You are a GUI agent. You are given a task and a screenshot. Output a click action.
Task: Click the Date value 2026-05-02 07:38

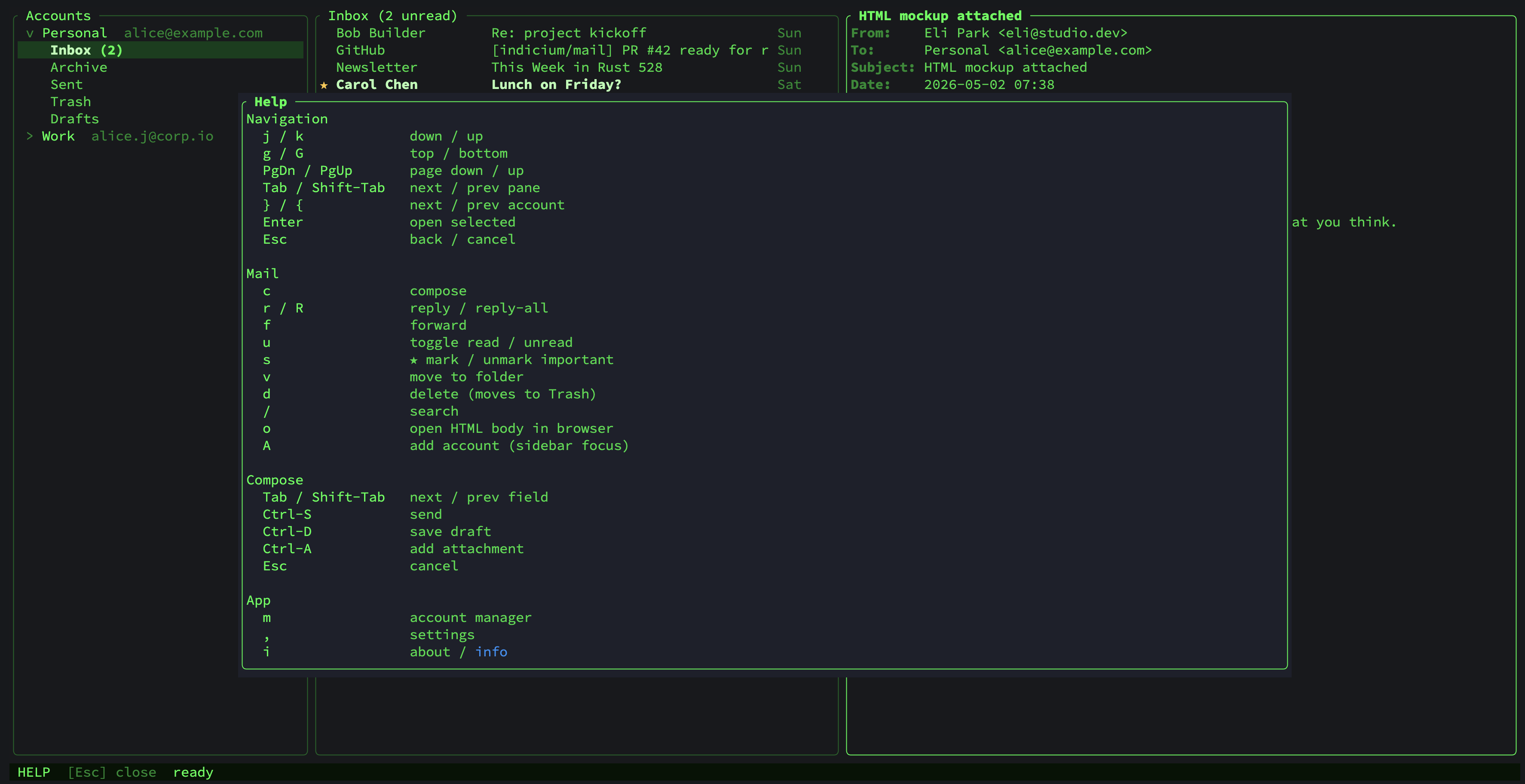(x=989, y=85)
